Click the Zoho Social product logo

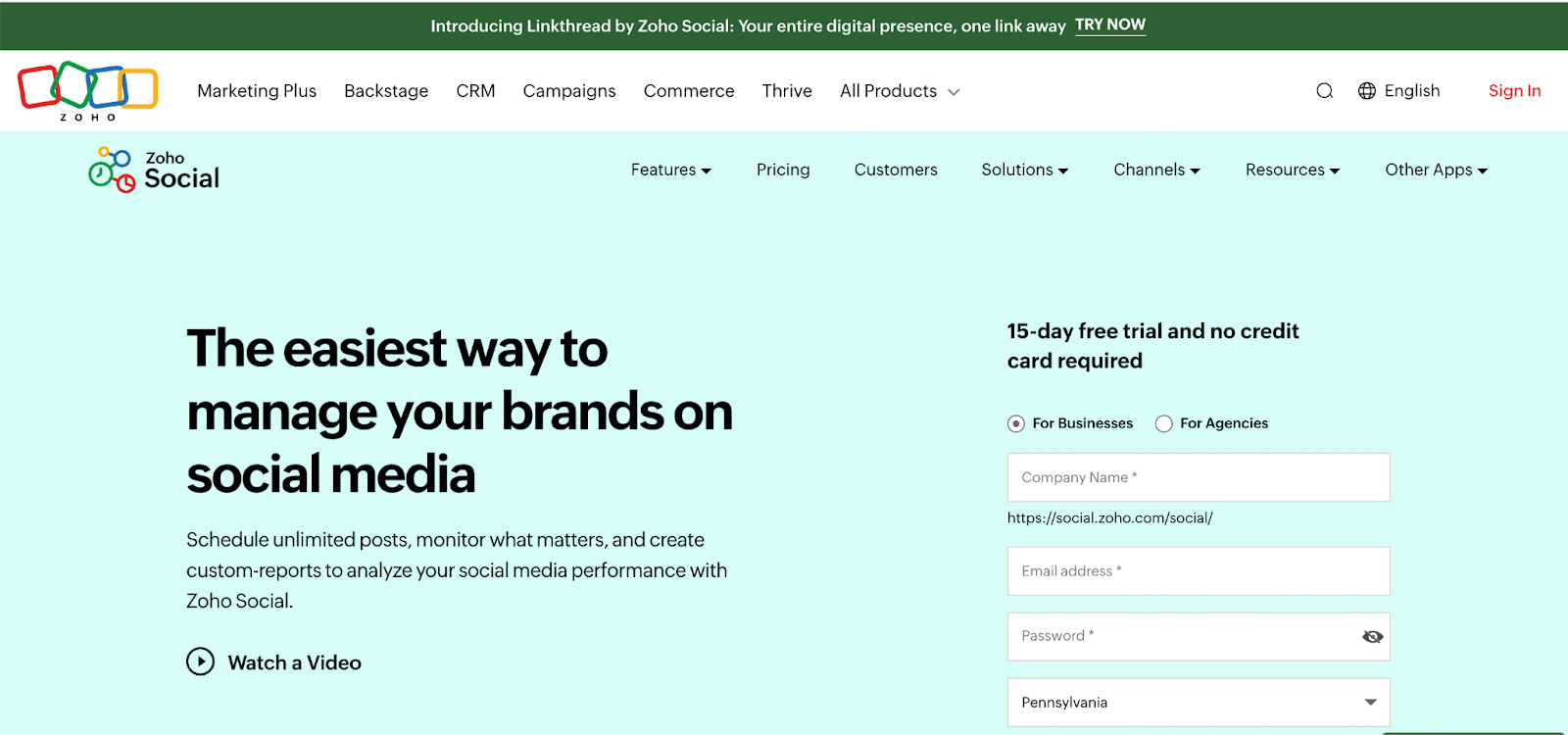pos(154,170)
